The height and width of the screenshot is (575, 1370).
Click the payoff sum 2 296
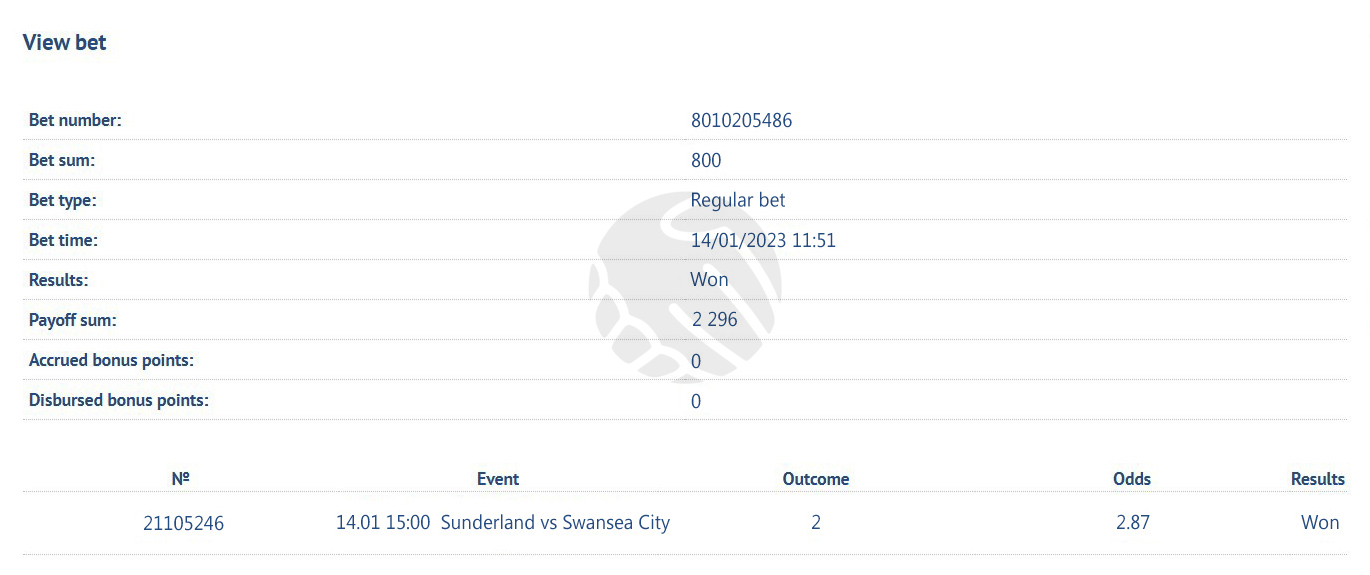coord(715,320)
